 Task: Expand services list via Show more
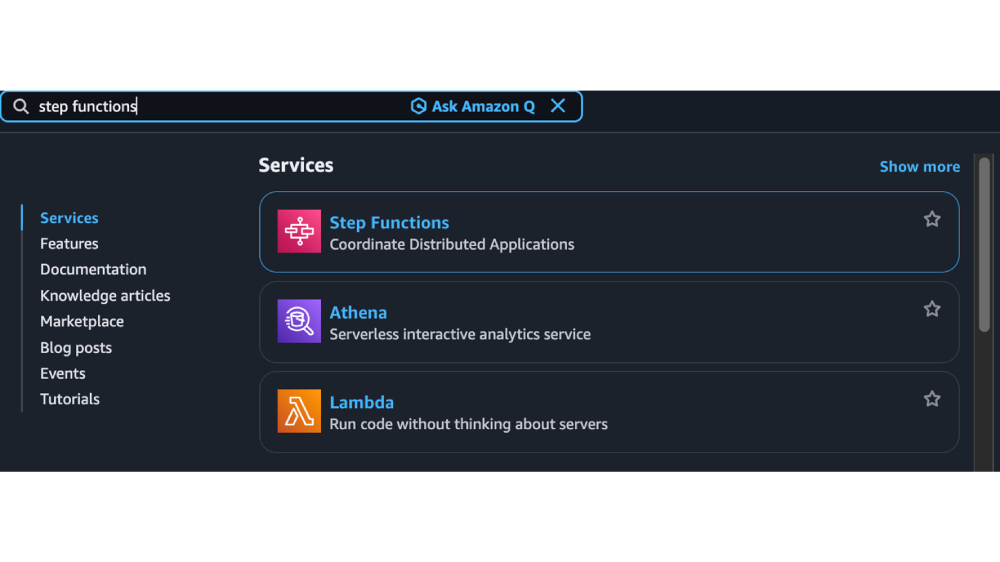[919, 167]
